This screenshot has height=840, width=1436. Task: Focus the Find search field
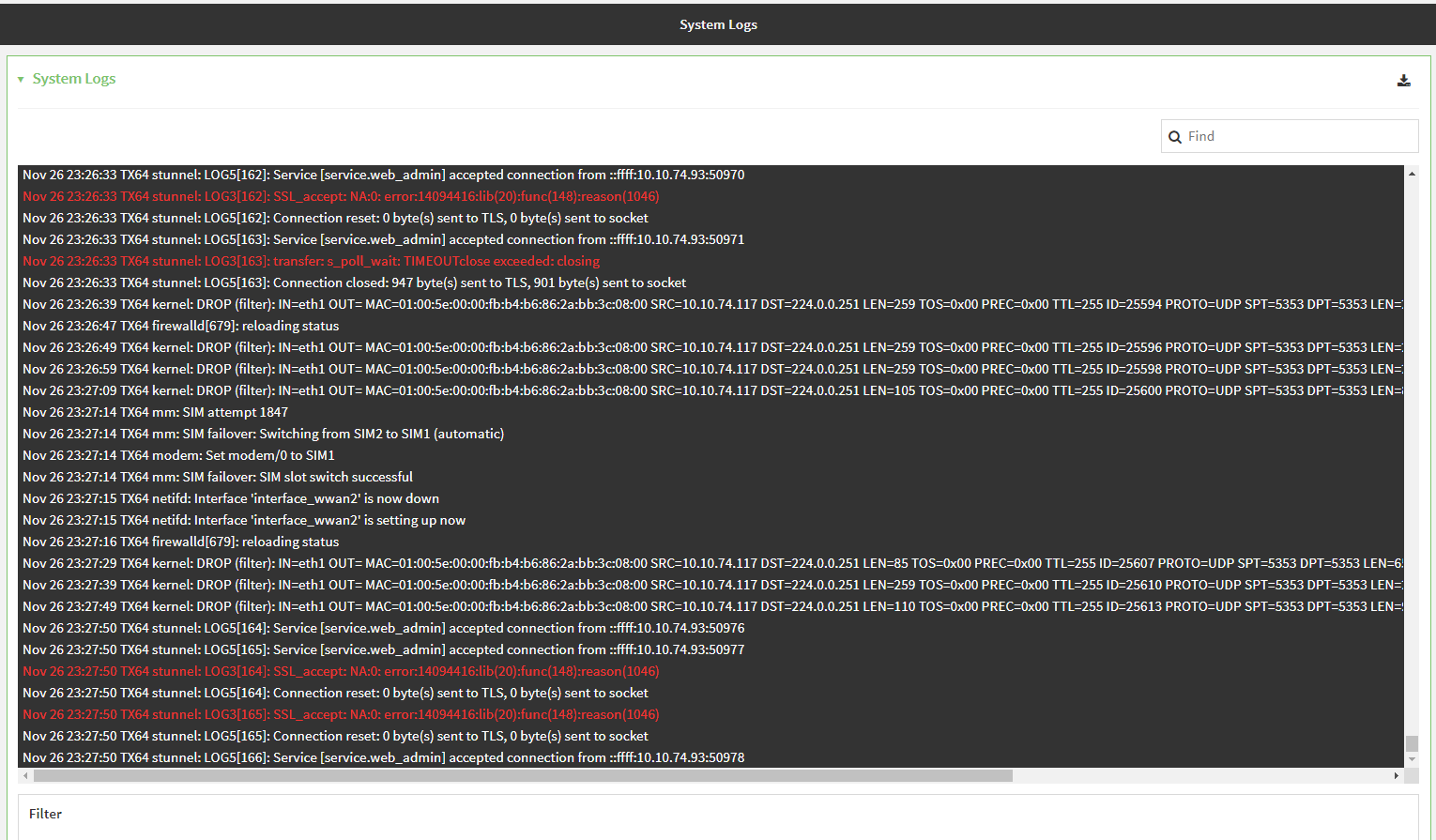tap(1299, 136)
